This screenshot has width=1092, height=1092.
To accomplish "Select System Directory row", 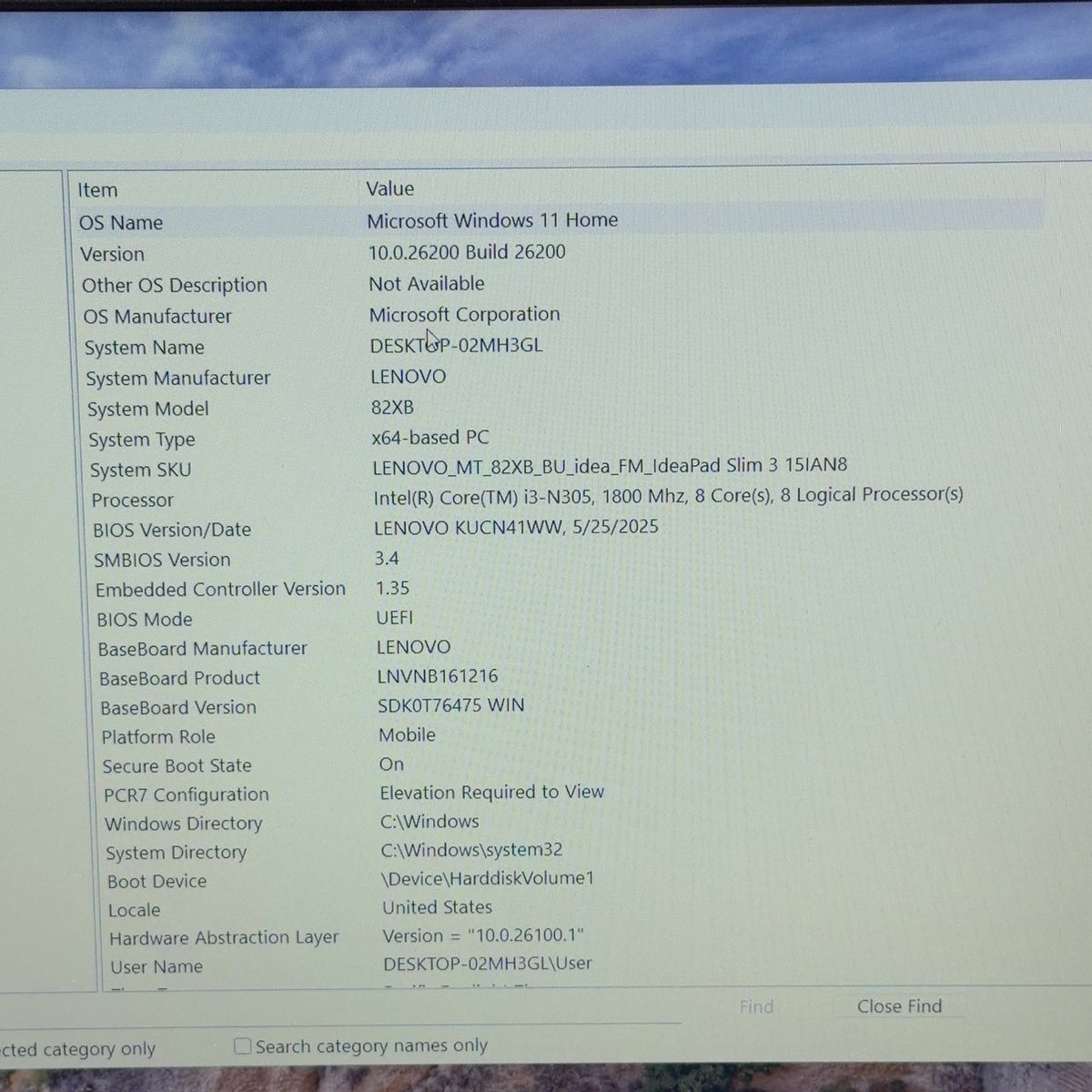I will pos(177,853).
